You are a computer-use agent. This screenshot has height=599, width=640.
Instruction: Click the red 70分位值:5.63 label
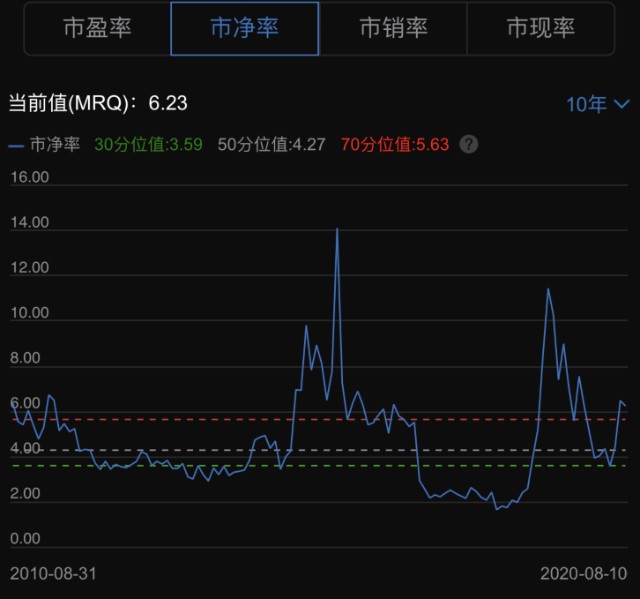pos(395,144)
